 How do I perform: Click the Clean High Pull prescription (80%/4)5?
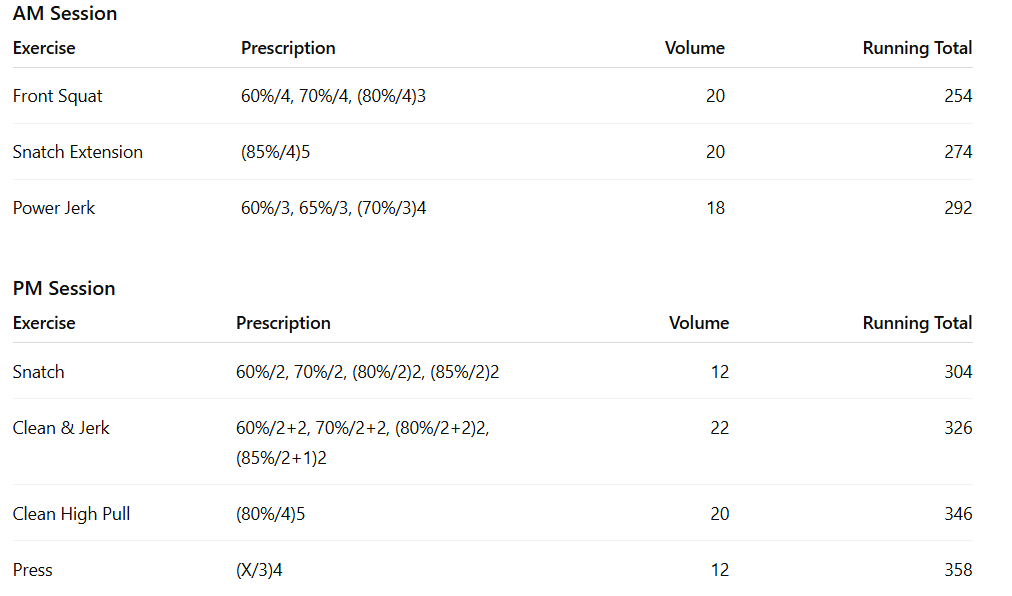(x=270, y=514)
